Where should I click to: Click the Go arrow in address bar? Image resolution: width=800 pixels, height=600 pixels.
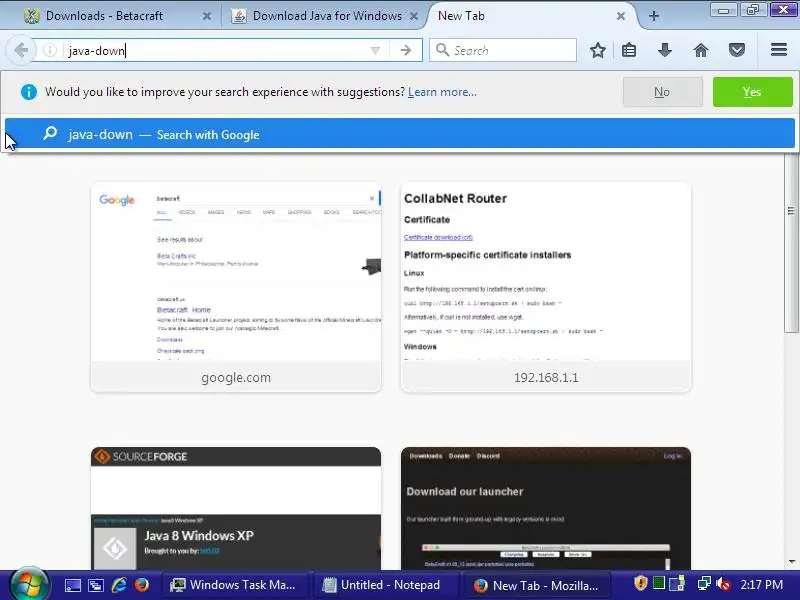click(406, 51)
